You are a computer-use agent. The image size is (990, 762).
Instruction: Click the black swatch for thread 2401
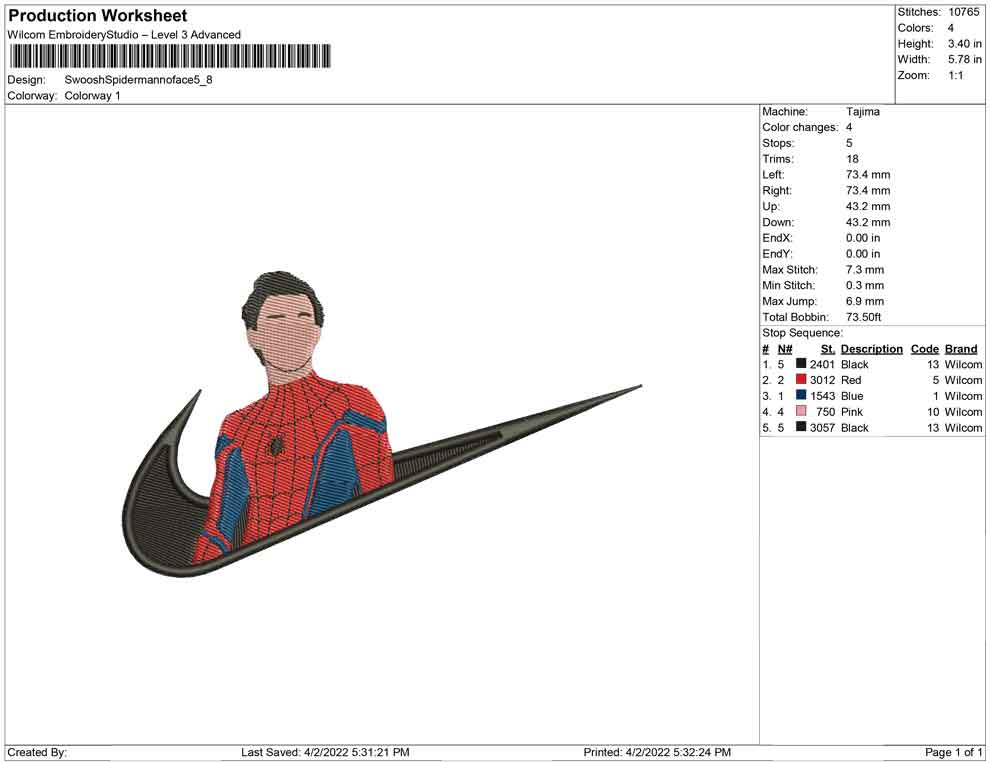(801, 364)
